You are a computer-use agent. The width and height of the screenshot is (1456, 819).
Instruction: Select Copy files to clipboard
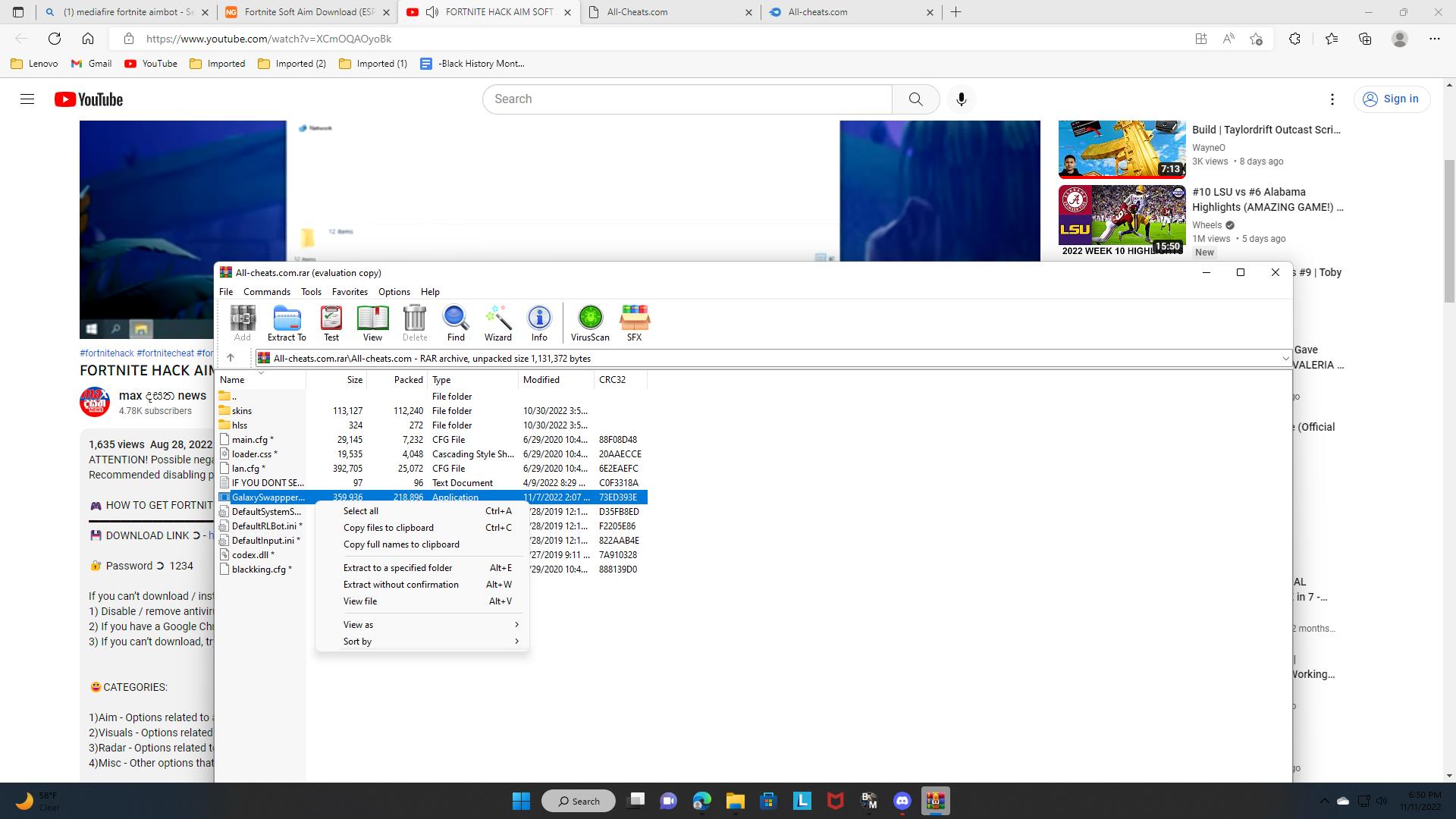click(388, 528)
